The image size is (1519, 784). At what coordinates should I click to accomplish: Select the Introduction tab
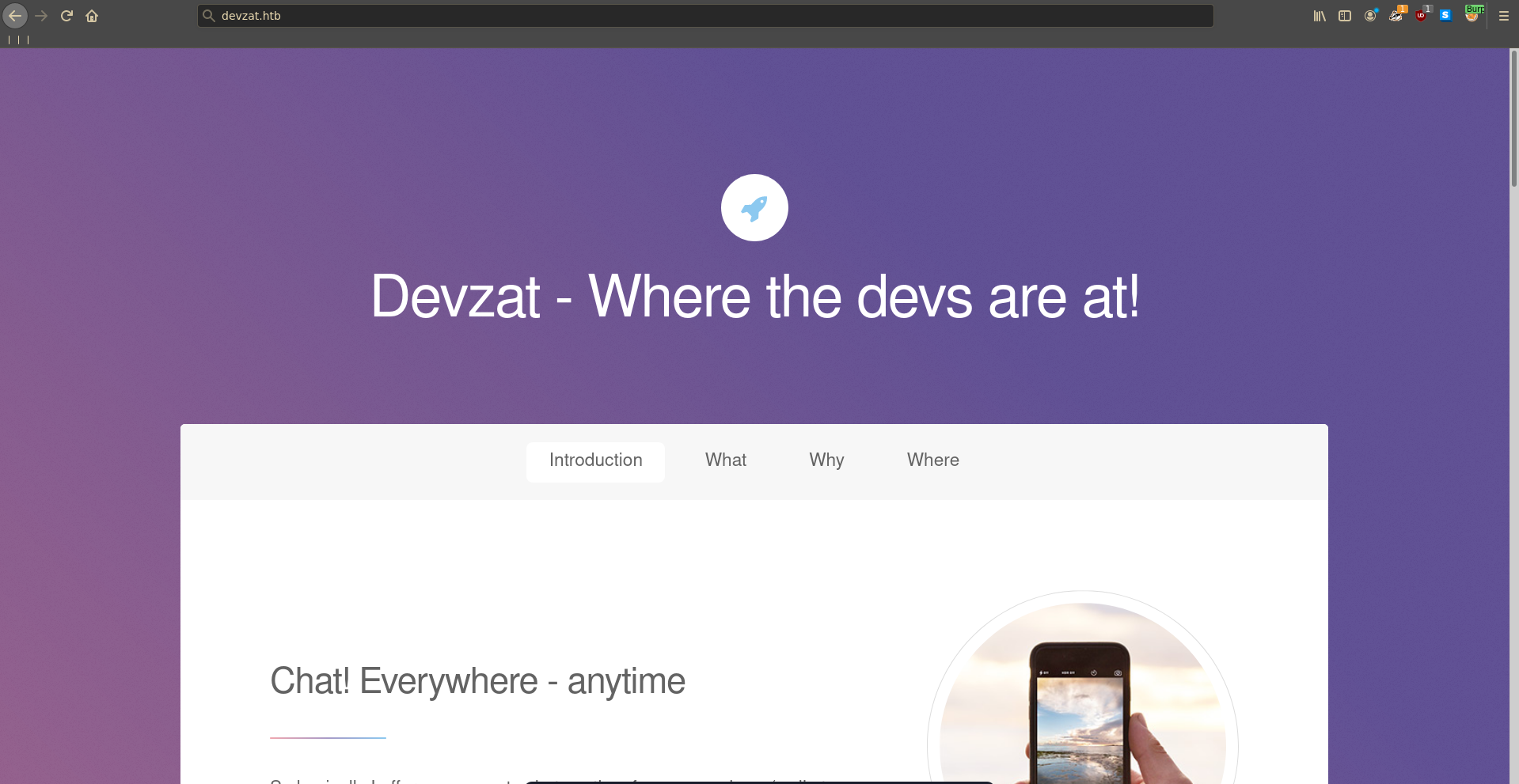click(x=595, y=461)
